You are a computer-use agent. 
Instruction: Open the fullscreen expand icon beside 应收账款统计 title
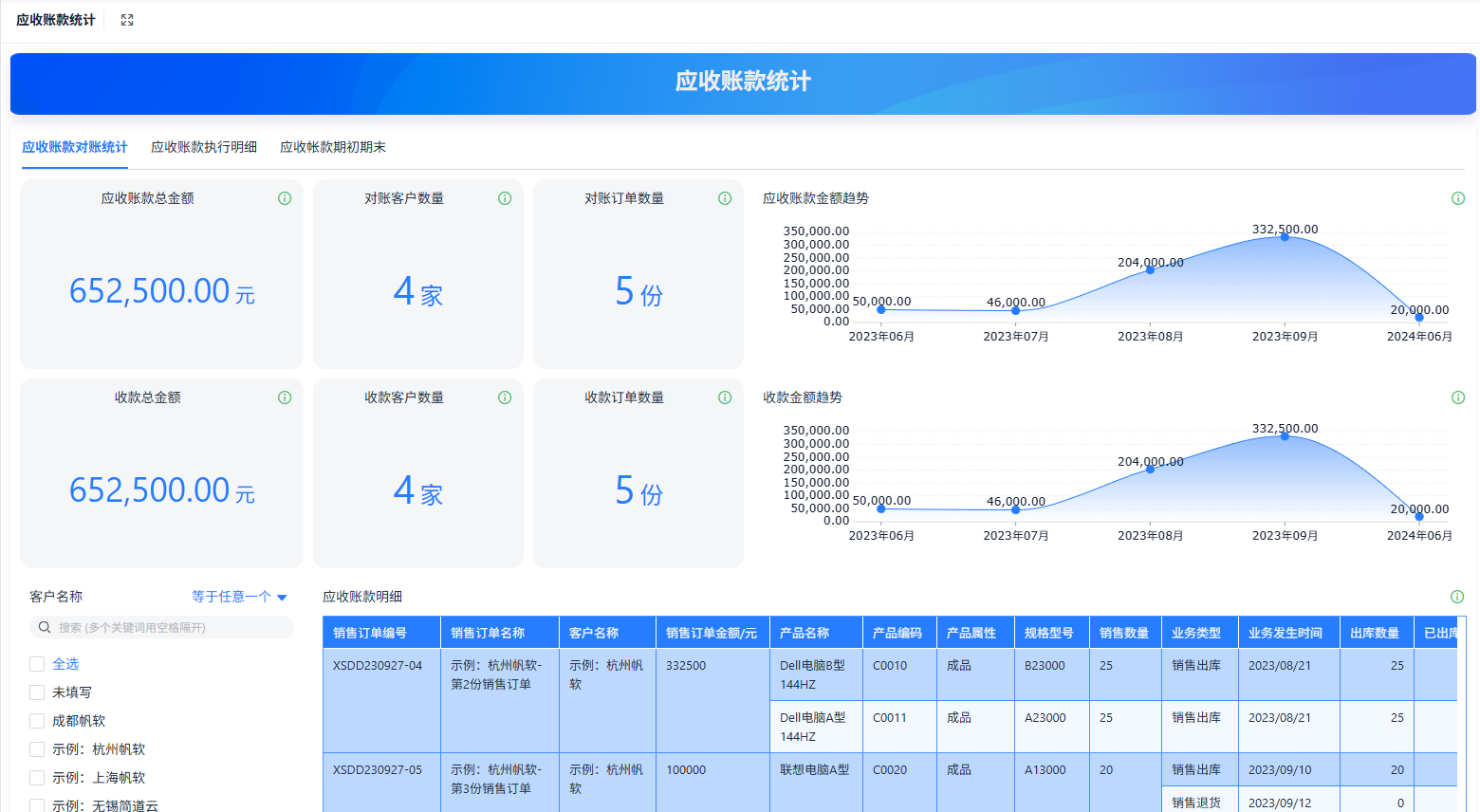coord(127,18)
